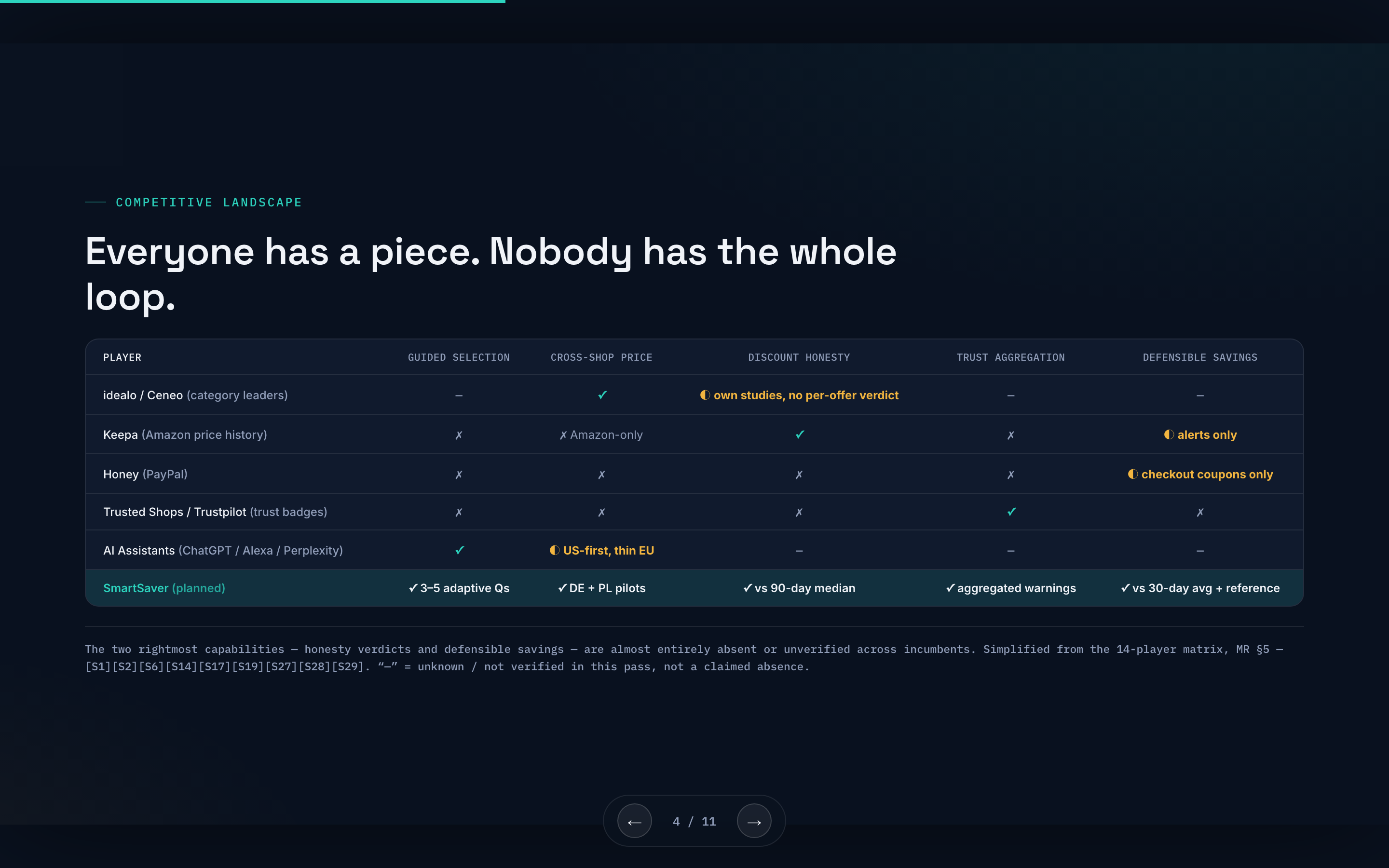
Task: Click the X mark in Honey Trust Aggregation cell
Action: tap(1011, 475)
